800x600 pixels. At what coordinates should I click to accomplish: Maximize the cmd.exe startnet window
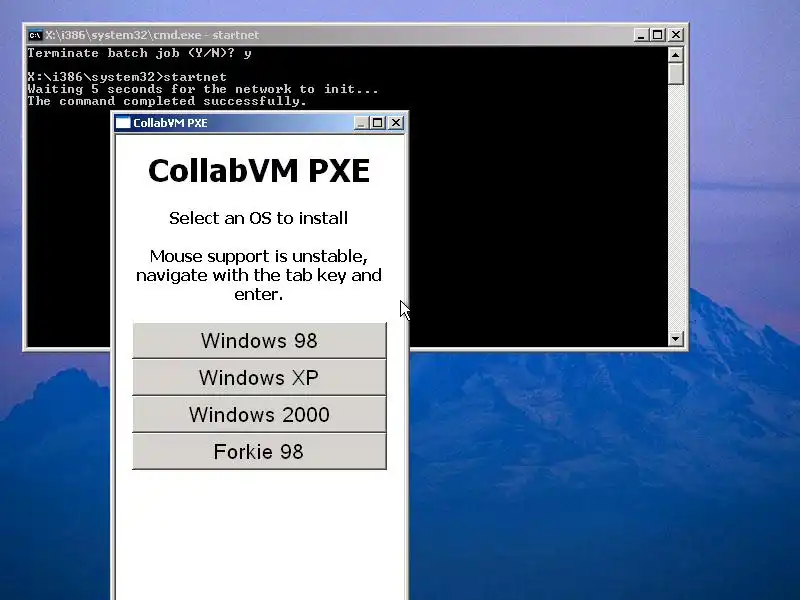(x=658, y=35)
